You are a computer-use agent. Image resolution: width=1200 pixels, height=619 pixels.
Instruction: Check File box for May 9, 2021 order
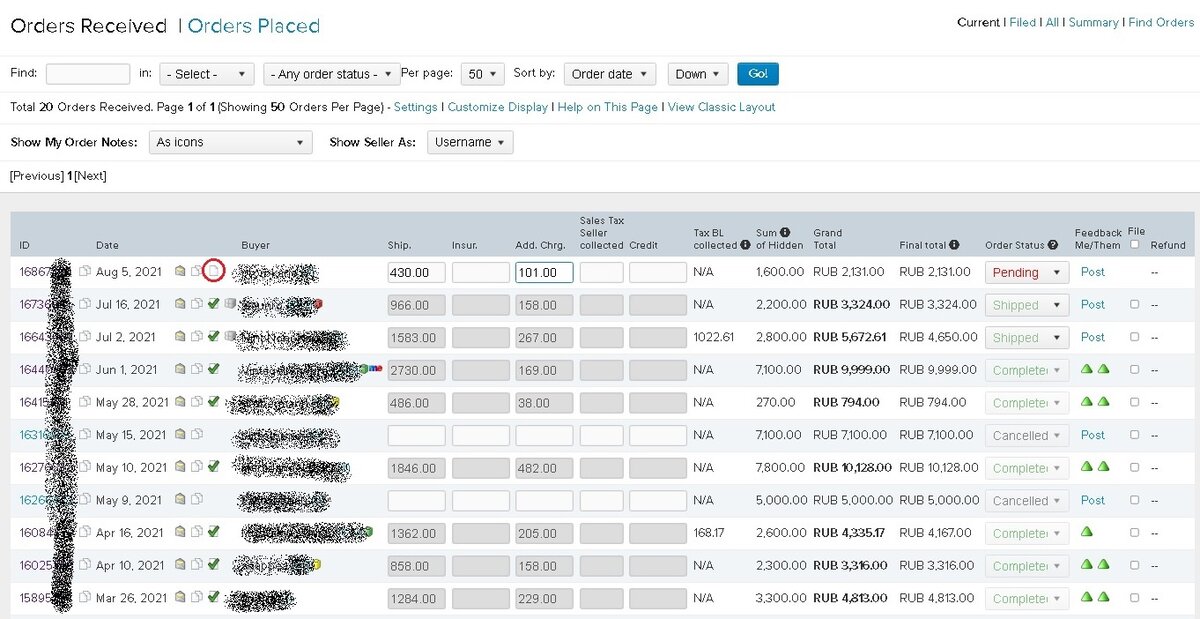1134,500
